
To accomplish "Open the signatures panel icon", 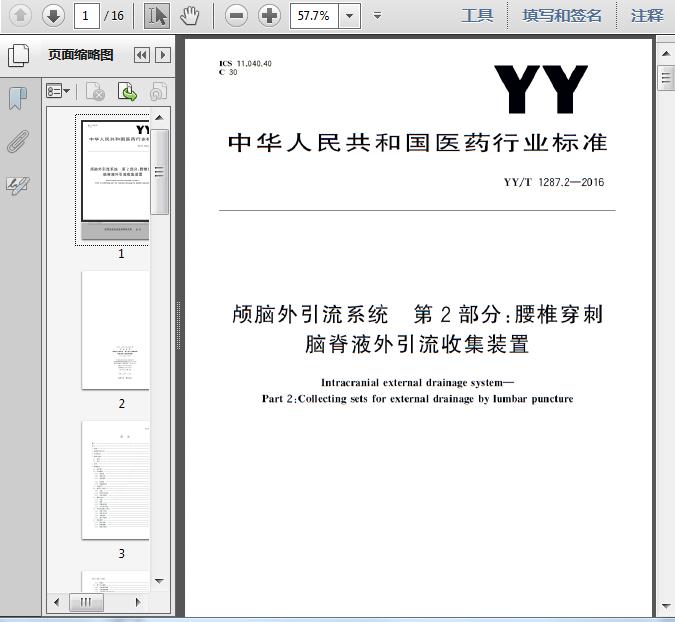I will 18,186.
